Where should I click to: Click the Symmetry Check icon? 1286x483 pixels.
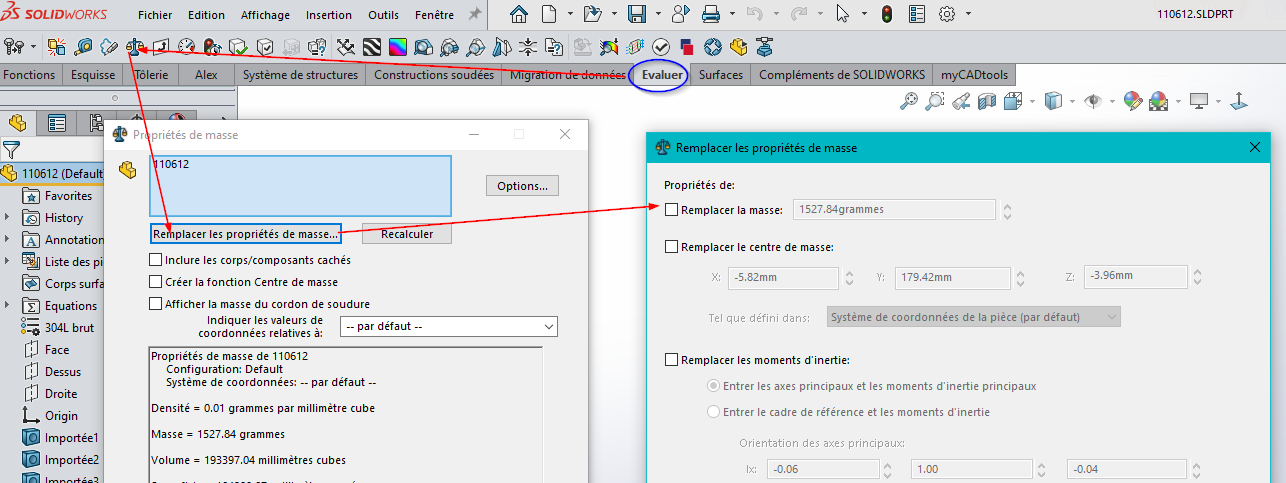(501, 46)
